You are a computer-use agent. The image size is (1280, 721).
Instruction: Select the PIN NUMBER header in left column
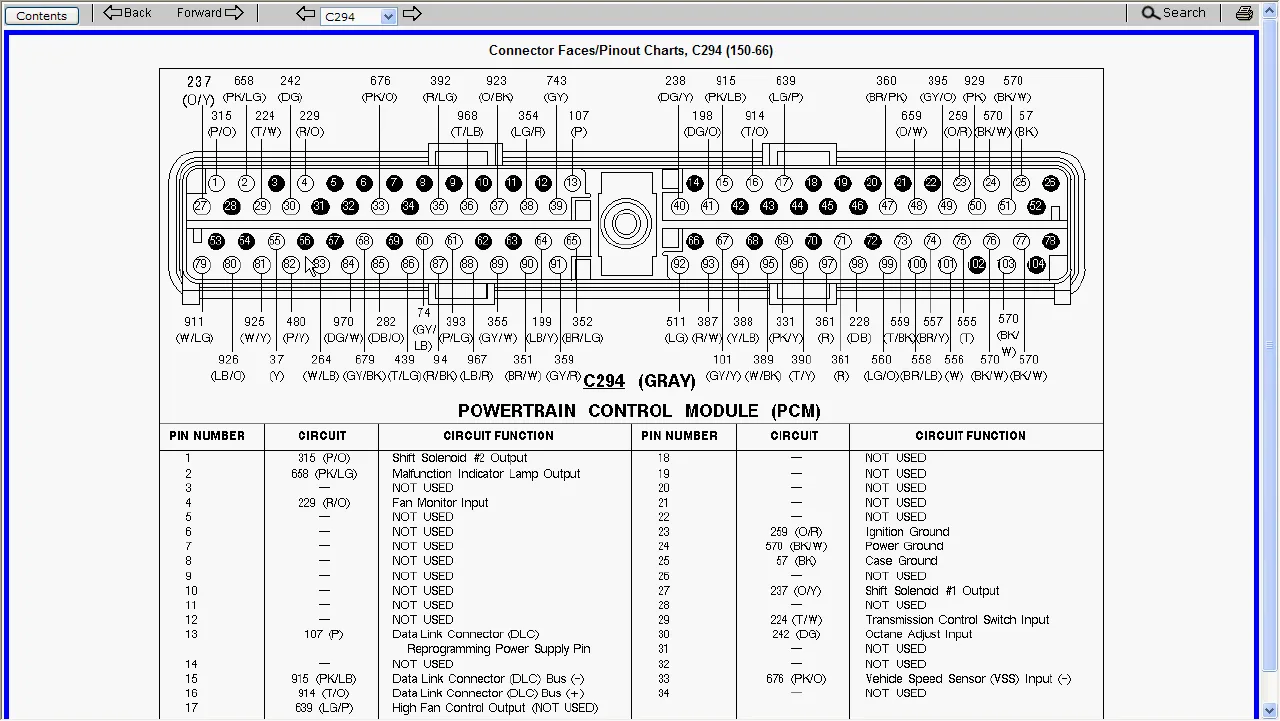207,436
